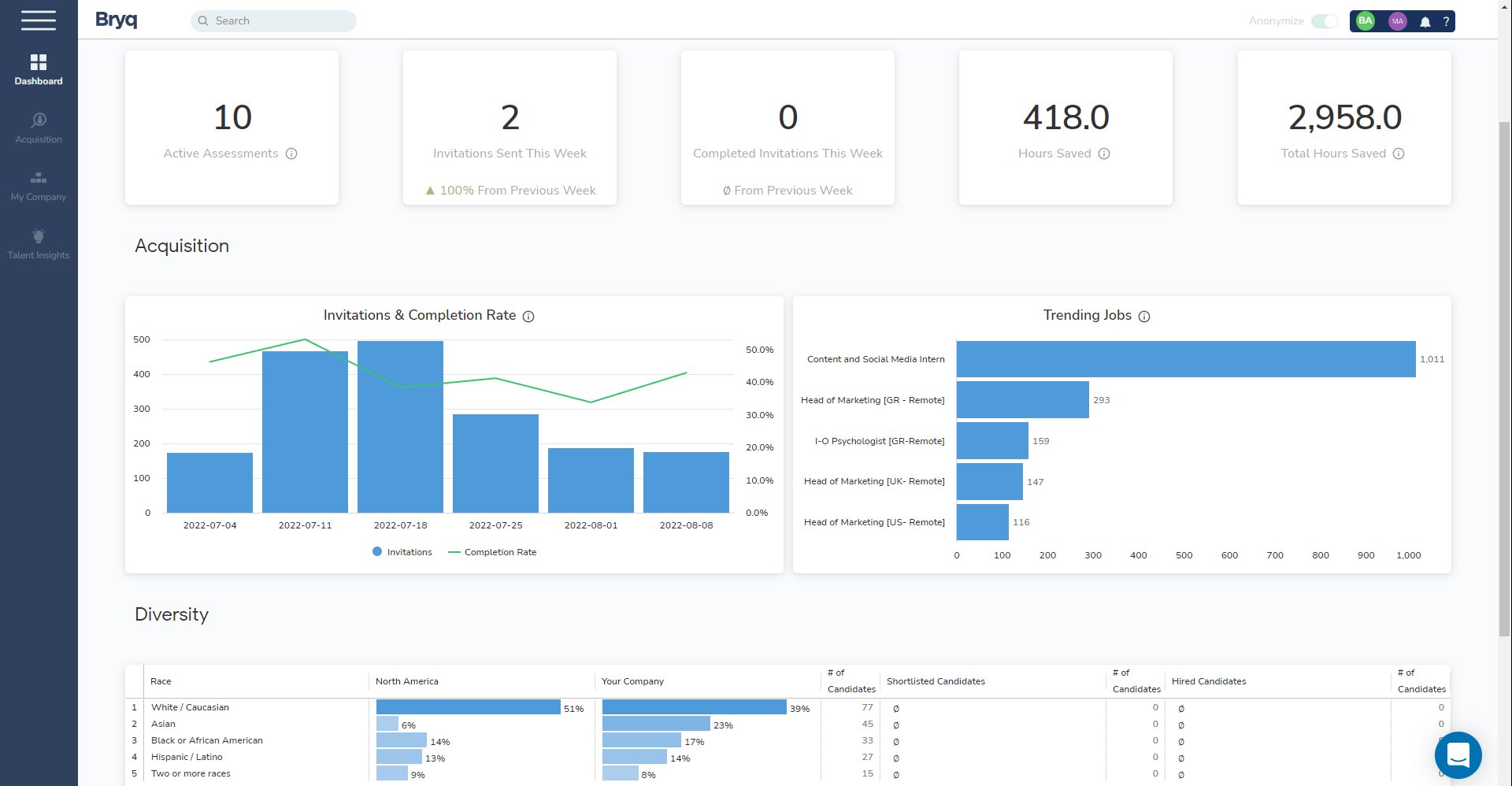
Task: Click info icon beside Total Hours Saved
Action: point(1399,154)
